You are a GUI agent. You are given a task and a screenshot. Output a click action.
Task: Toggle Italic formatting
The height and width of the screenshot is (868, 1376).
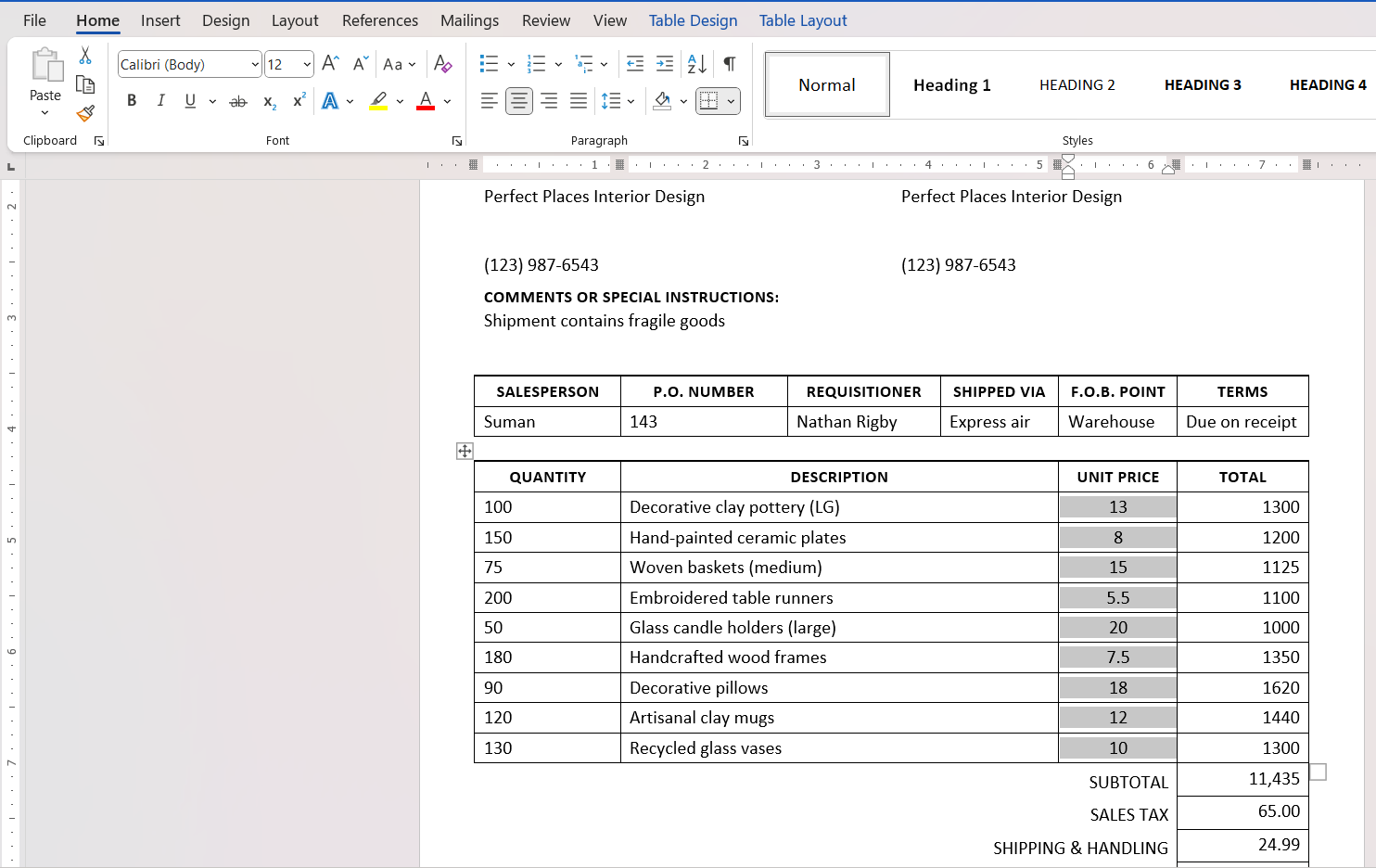161,101
